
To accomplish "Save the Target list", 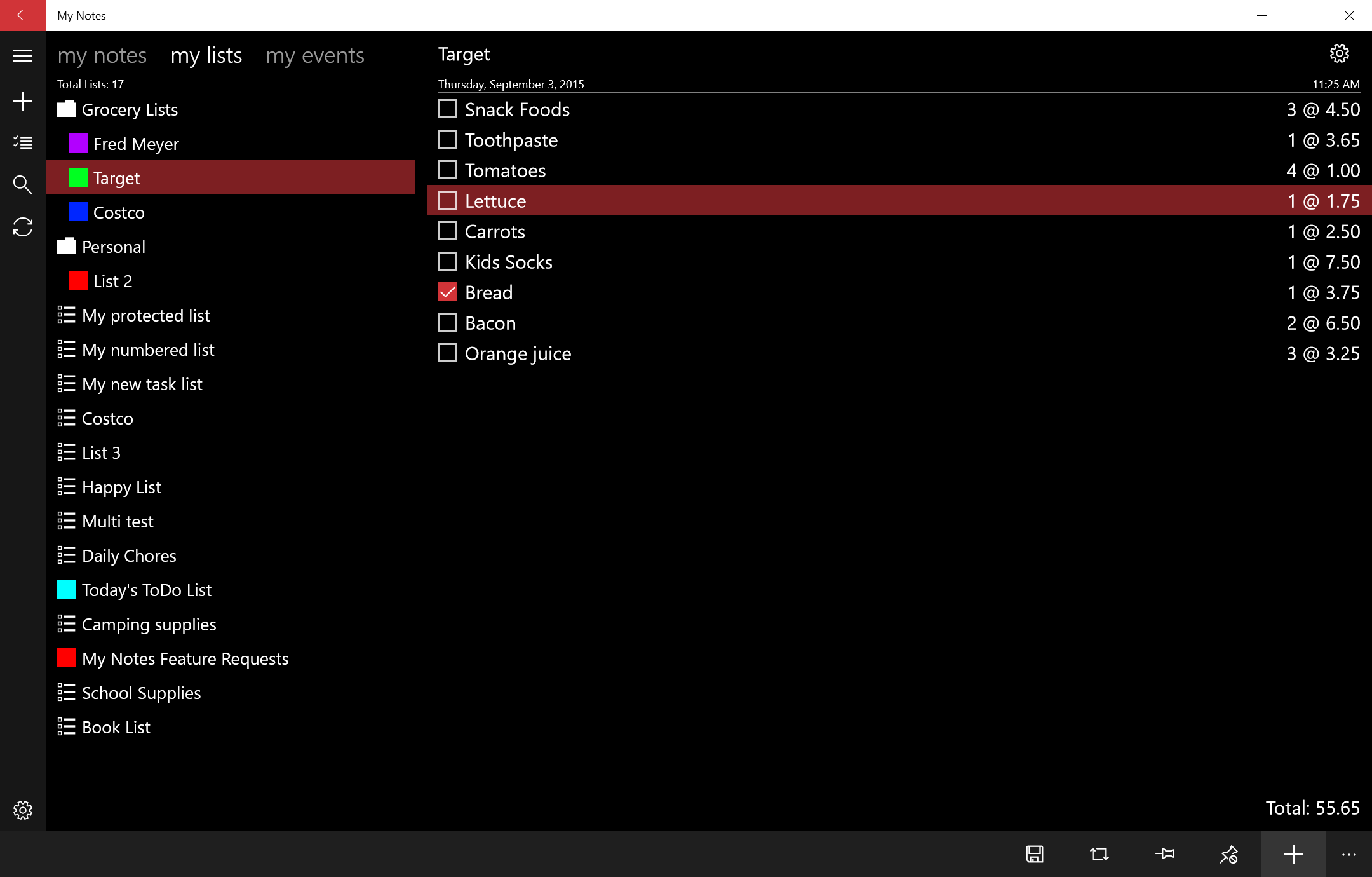I will [x=1034, y=854].
